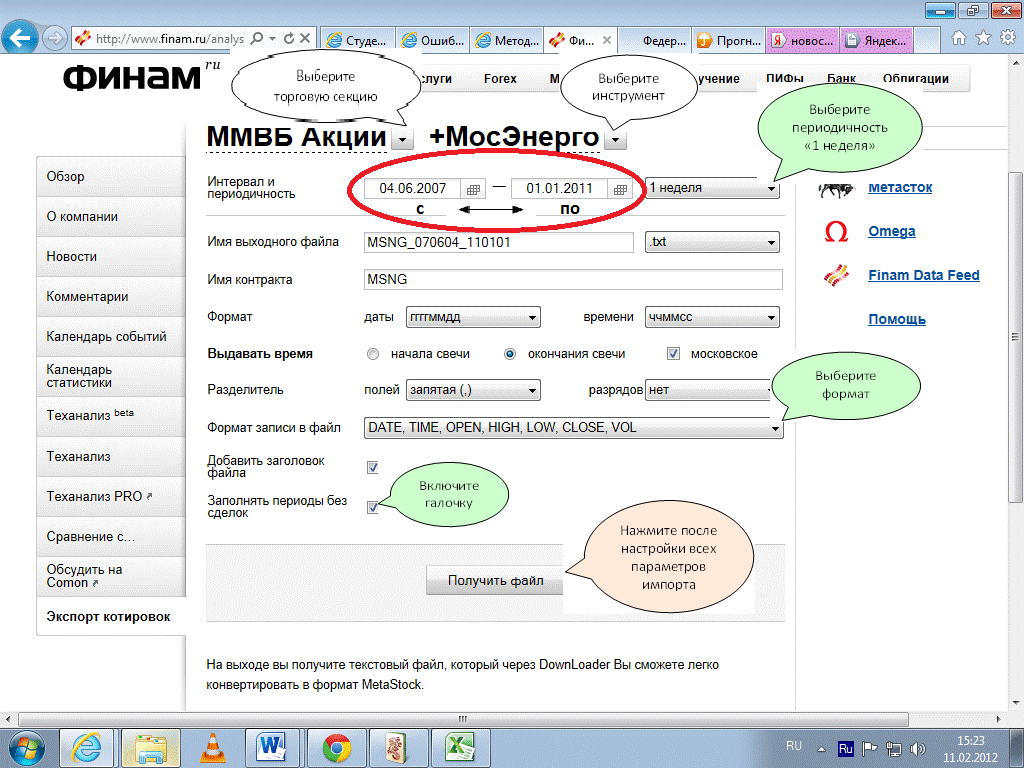Open calendar picker for start date 04.06.2007

pyautogui.click(x=473, y=189)
